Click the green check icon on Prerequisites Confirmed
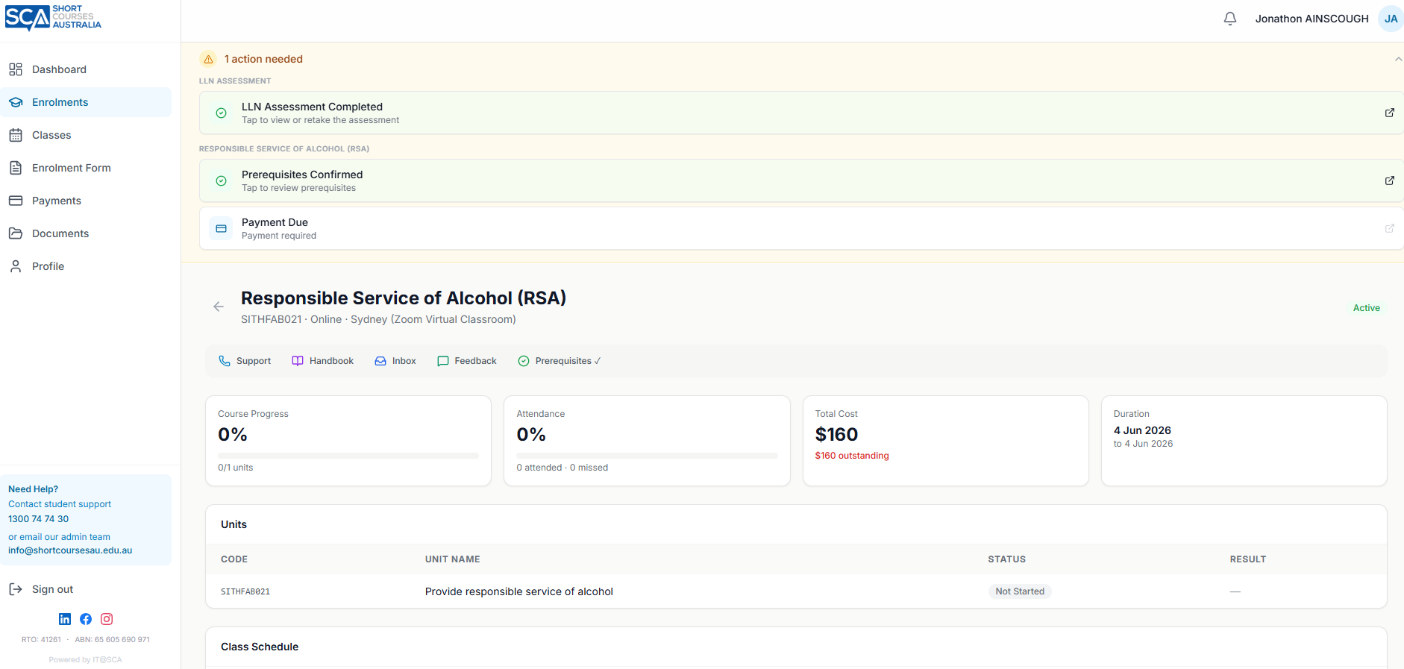Screen dimensions: 1404x669 pyautogui.click(x=221, y=181)
